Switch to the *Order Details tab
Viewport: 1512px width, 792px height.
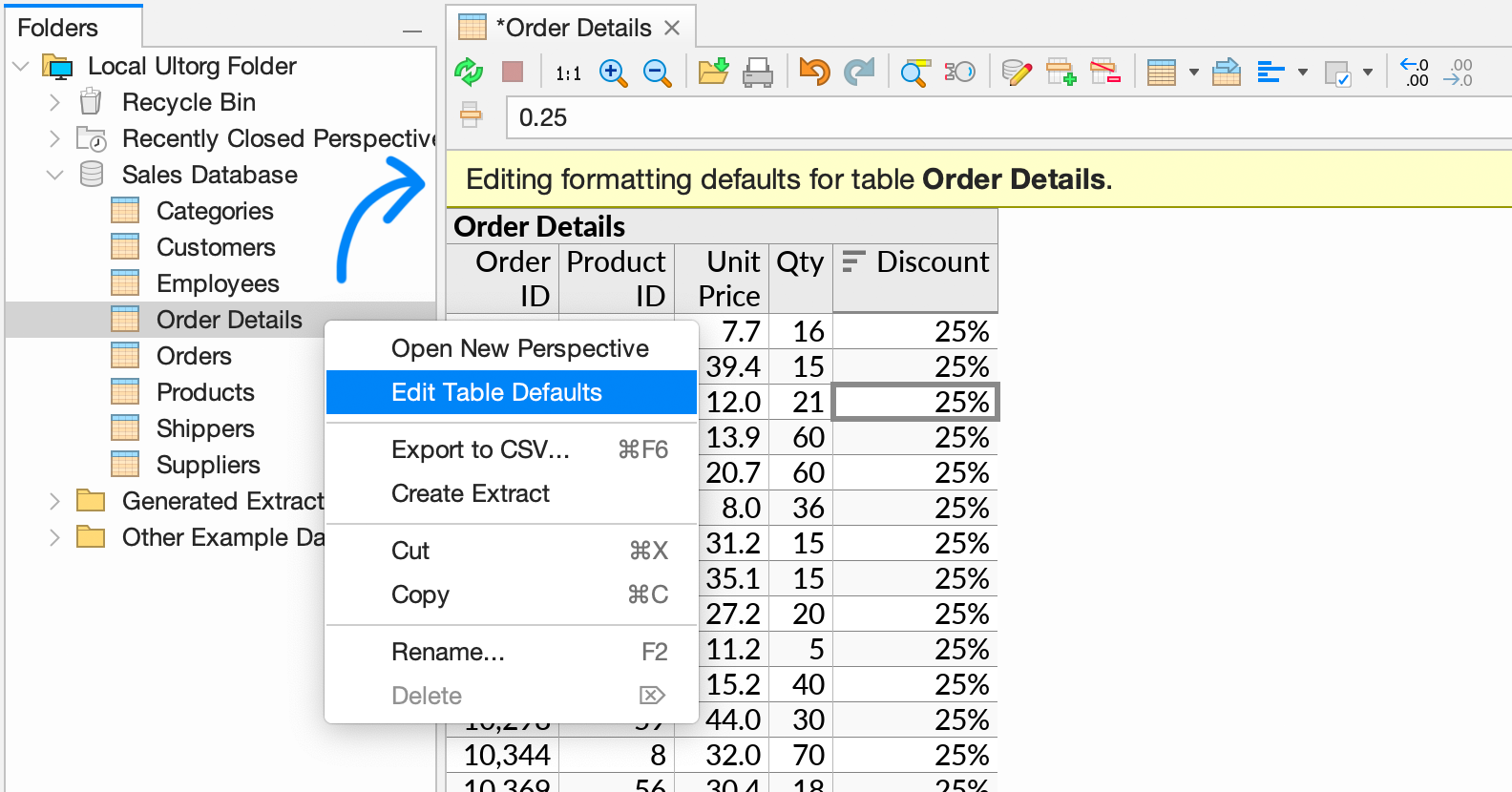[573, 28]
